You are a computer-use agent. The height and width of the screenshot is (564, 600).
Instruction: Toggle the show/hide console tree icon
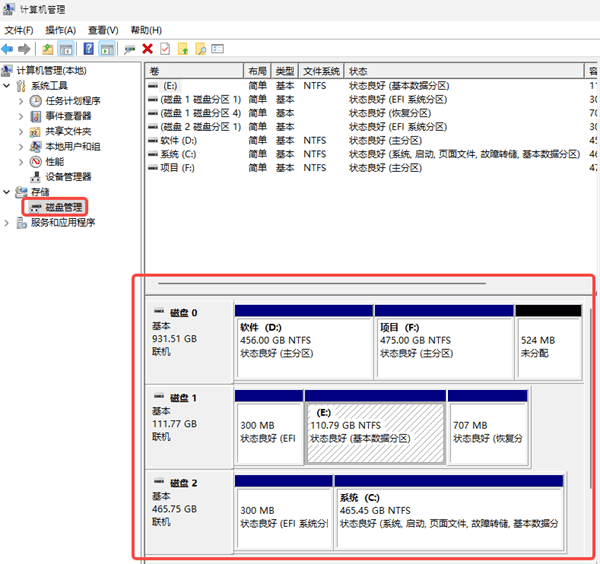(66, 49)
